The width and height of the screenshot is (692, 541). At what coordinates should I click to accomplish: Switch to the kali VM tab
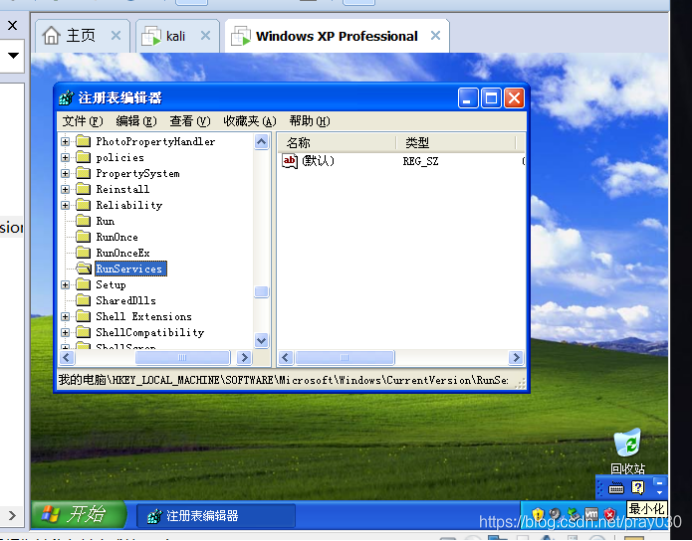176,36
